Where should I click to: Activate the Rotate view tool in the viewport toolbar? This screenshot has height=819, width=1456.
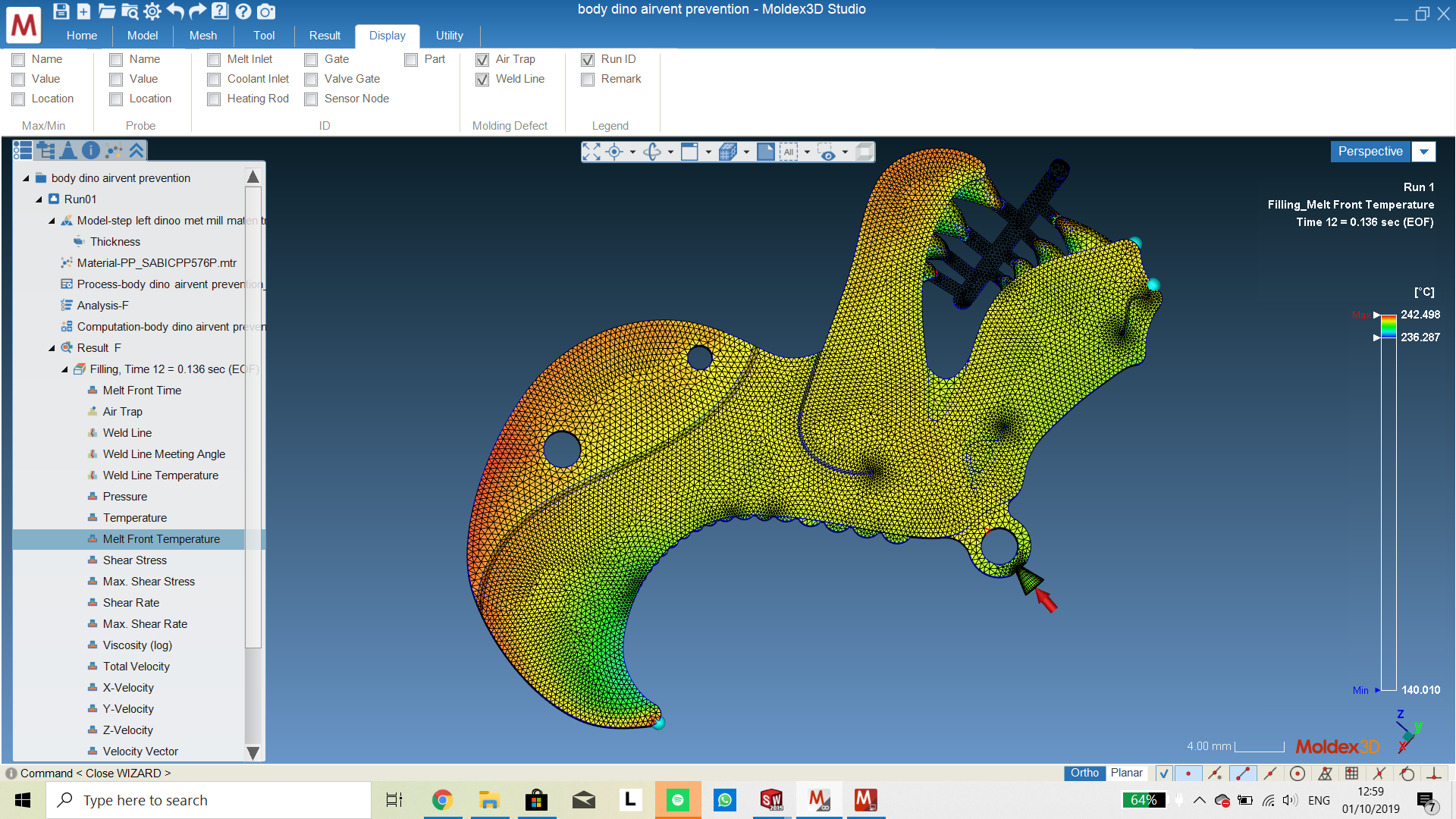(x=652, y=152)
